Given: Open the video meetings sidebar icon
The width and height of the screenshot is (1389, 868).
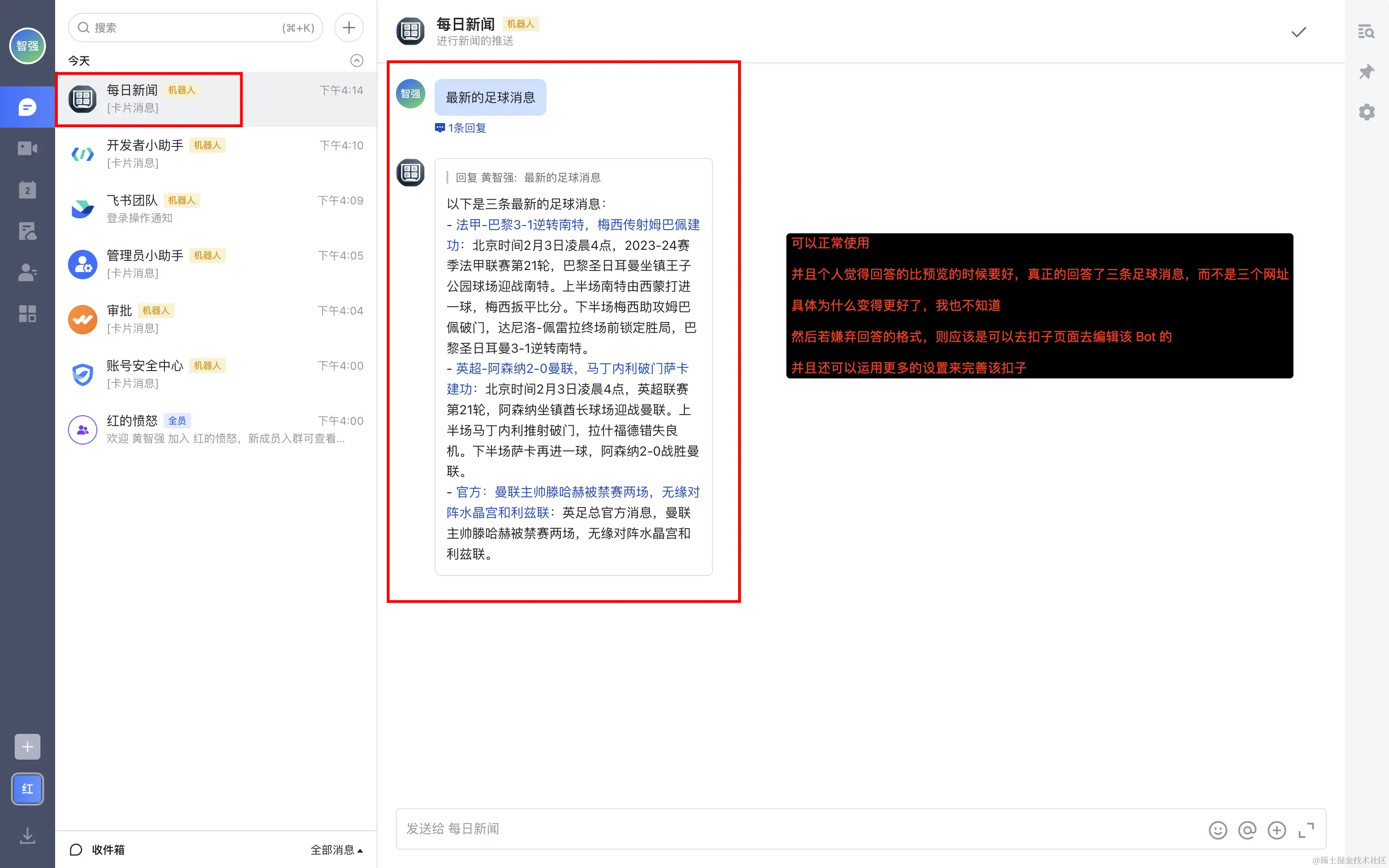Looking at the screenshot, I should (27, 149).
